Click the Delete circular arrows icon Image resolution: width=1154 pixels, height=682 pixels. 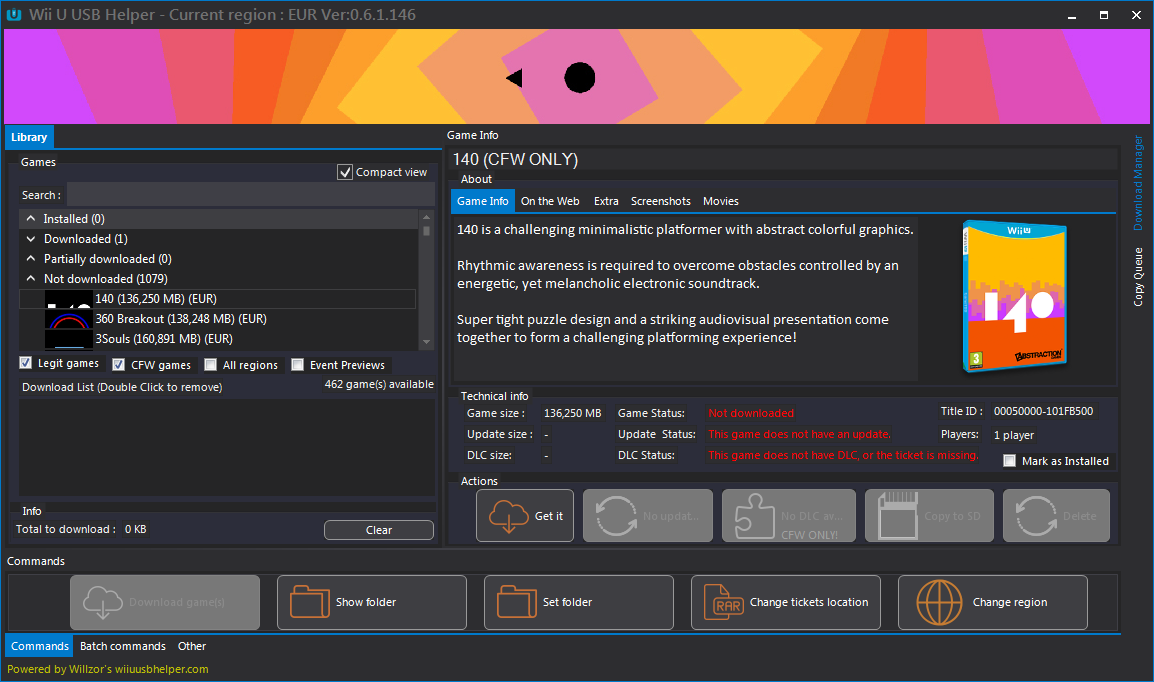[x=1036, y=516]
